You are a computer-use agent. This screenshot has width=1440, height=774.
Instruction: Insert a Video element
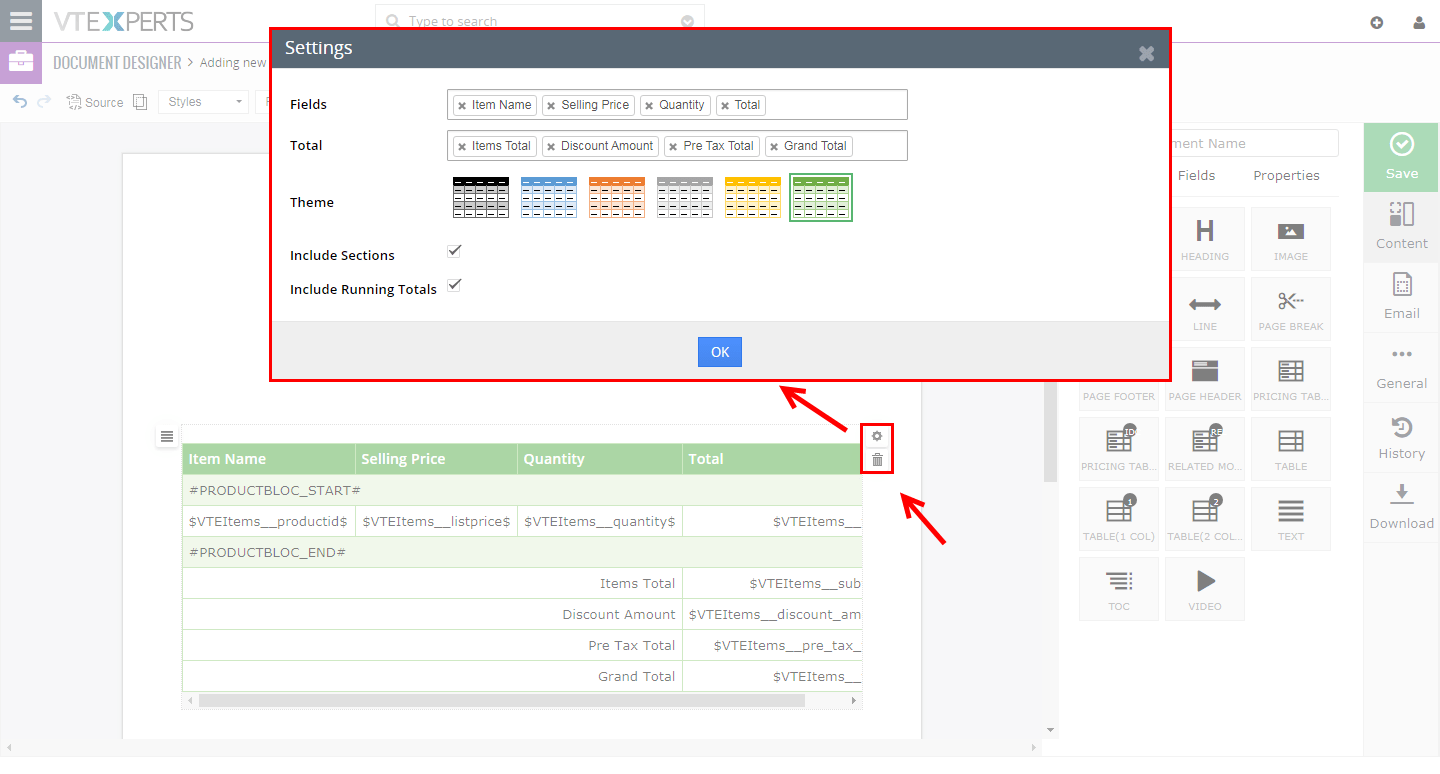click(1205, 588)
